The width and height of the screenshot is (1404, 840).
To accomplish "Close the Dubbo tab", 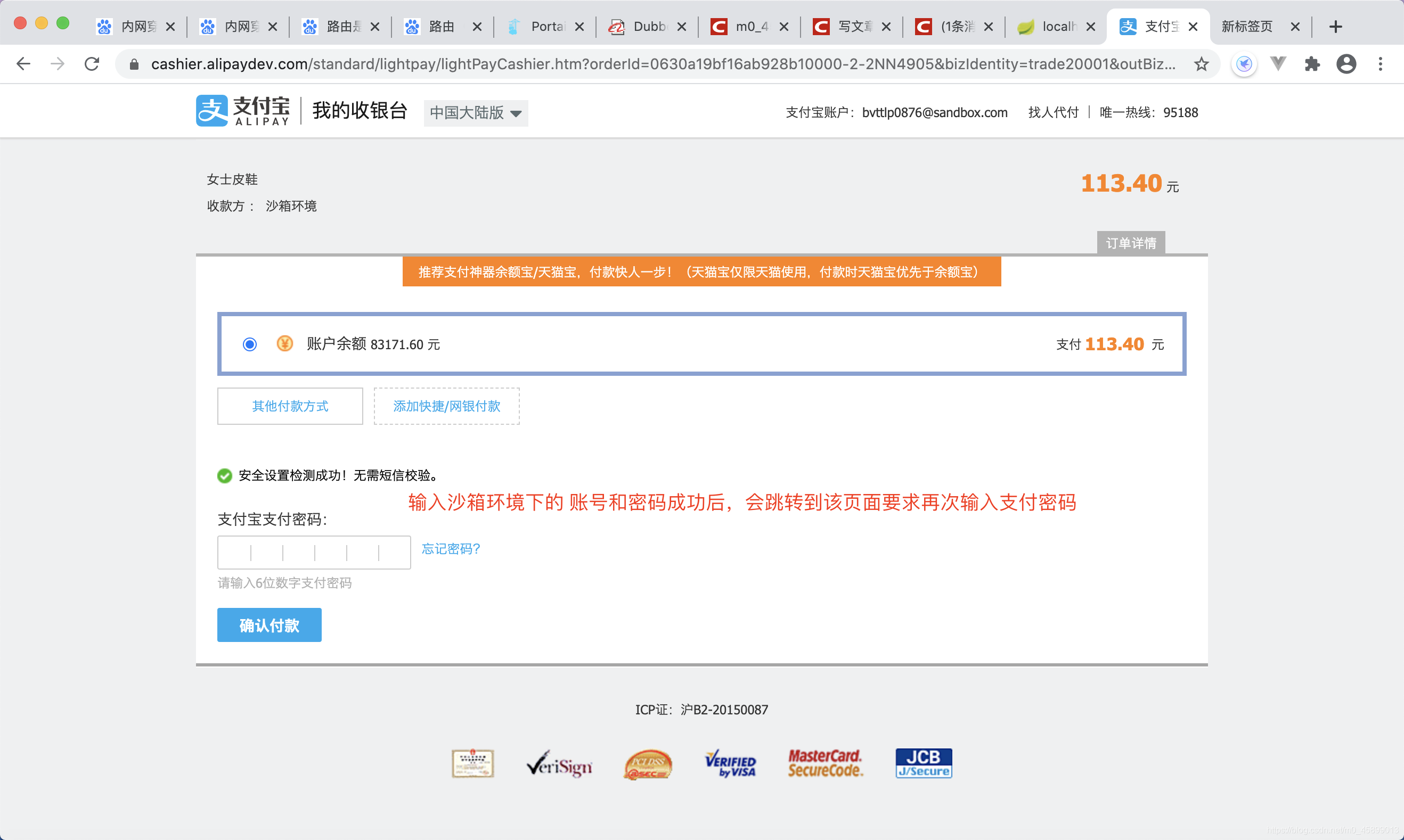I will click(682, 27).
